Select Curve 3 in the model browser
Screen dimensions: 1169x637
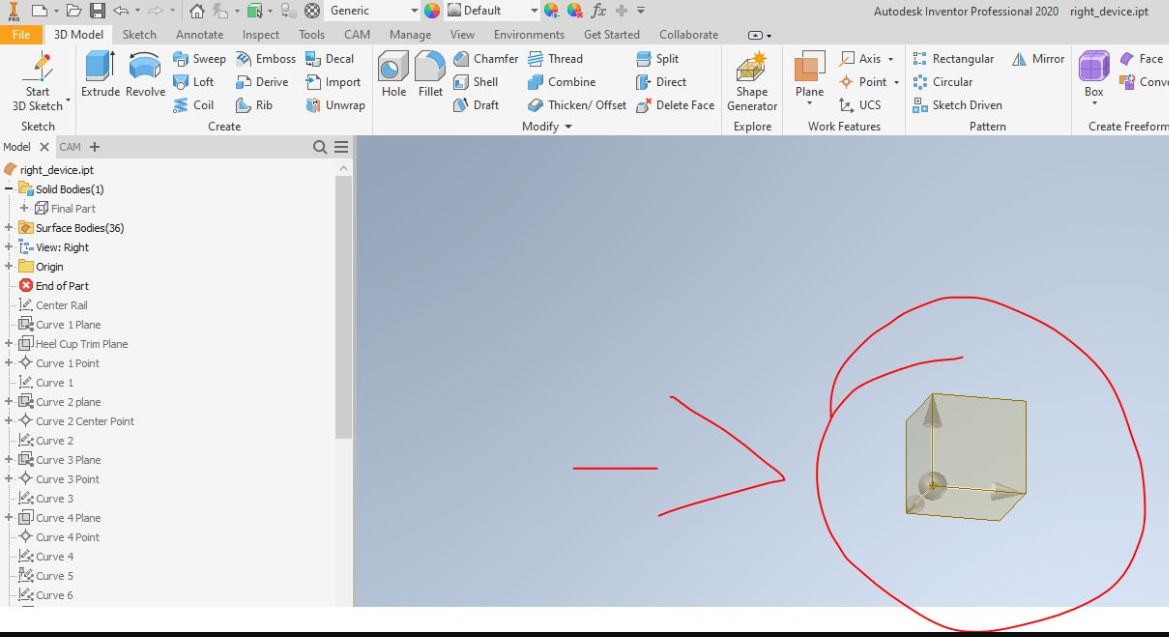coord(55,498)
